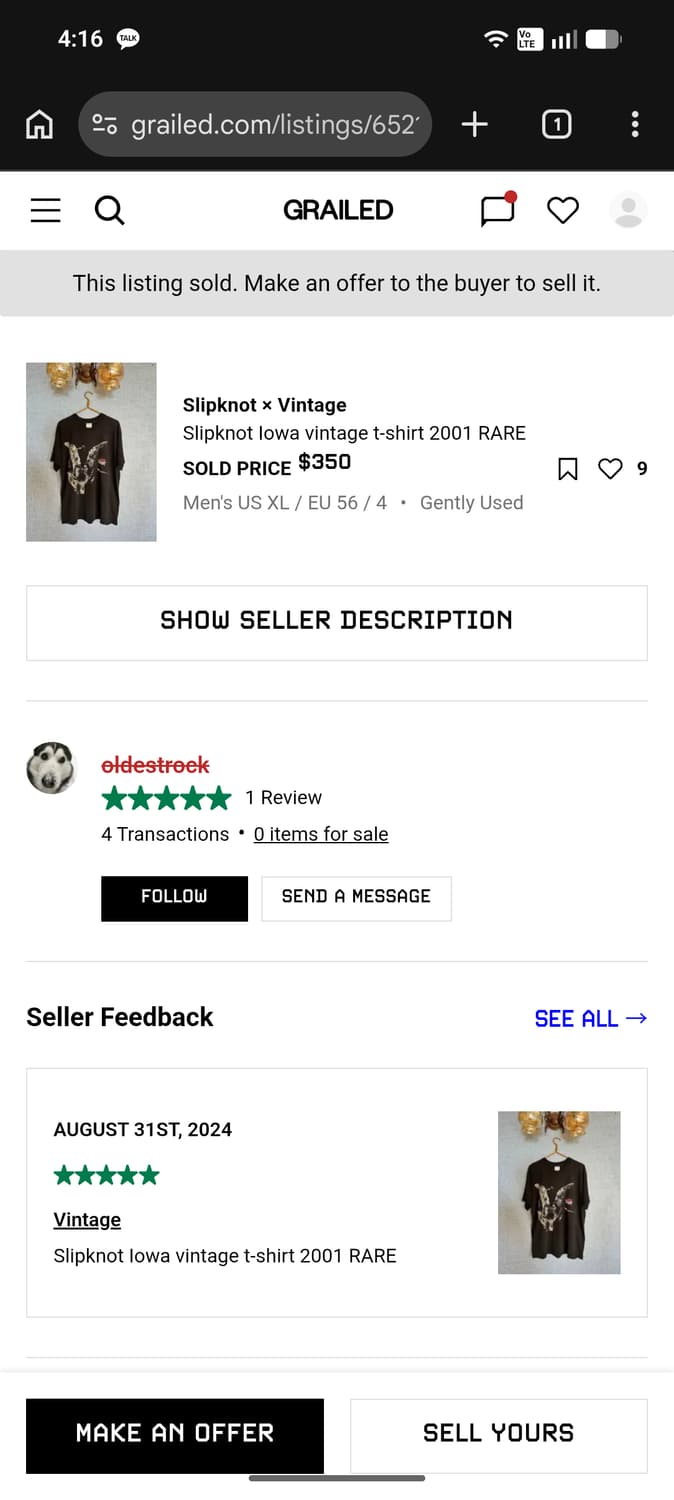Tap the Sell Yours button
The width and height of the screenshot is (674, 1500).
tap(498, 1433)
